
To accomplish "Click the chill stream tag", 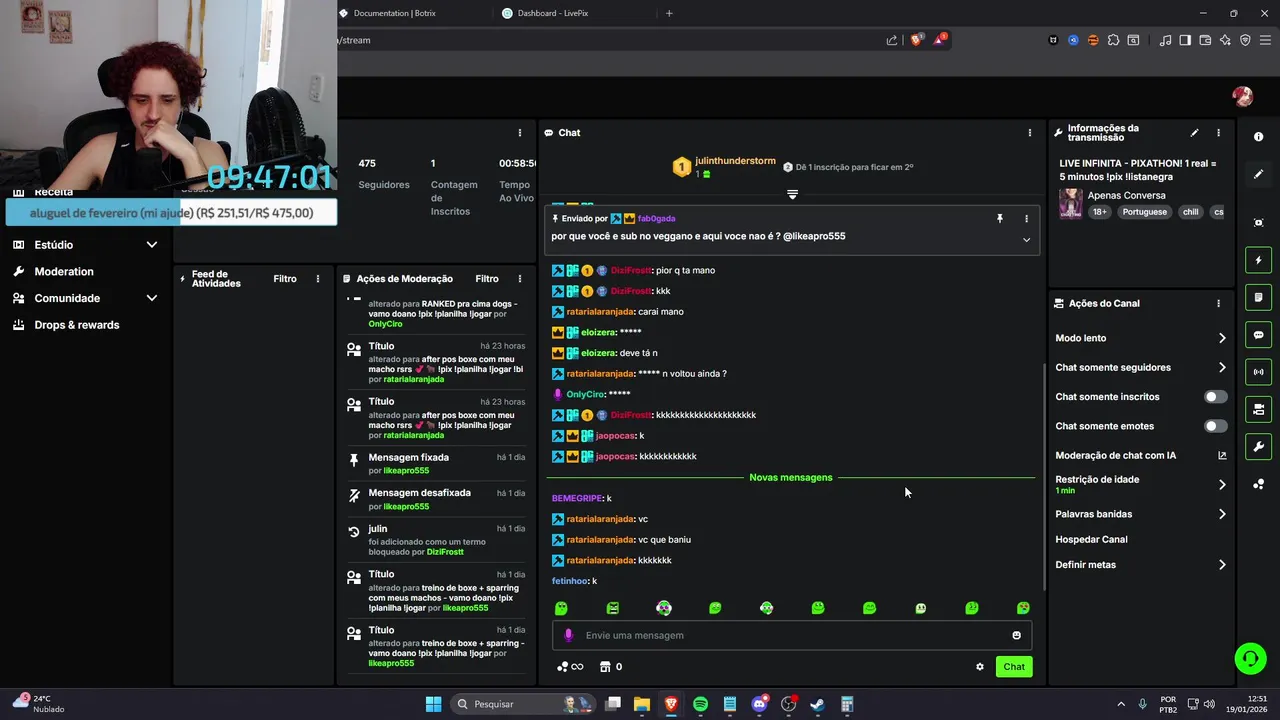I will tap(1190, 212).
